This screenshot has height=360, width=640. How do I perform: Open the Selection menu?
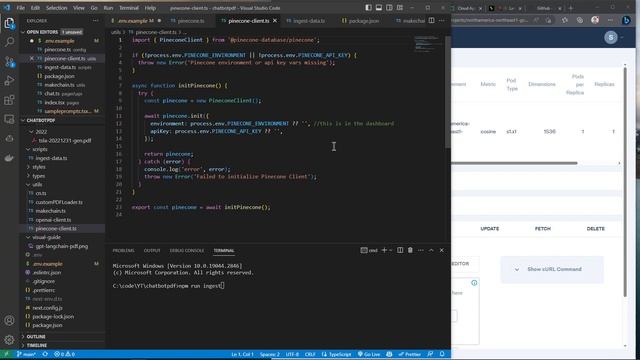(56, 8)
